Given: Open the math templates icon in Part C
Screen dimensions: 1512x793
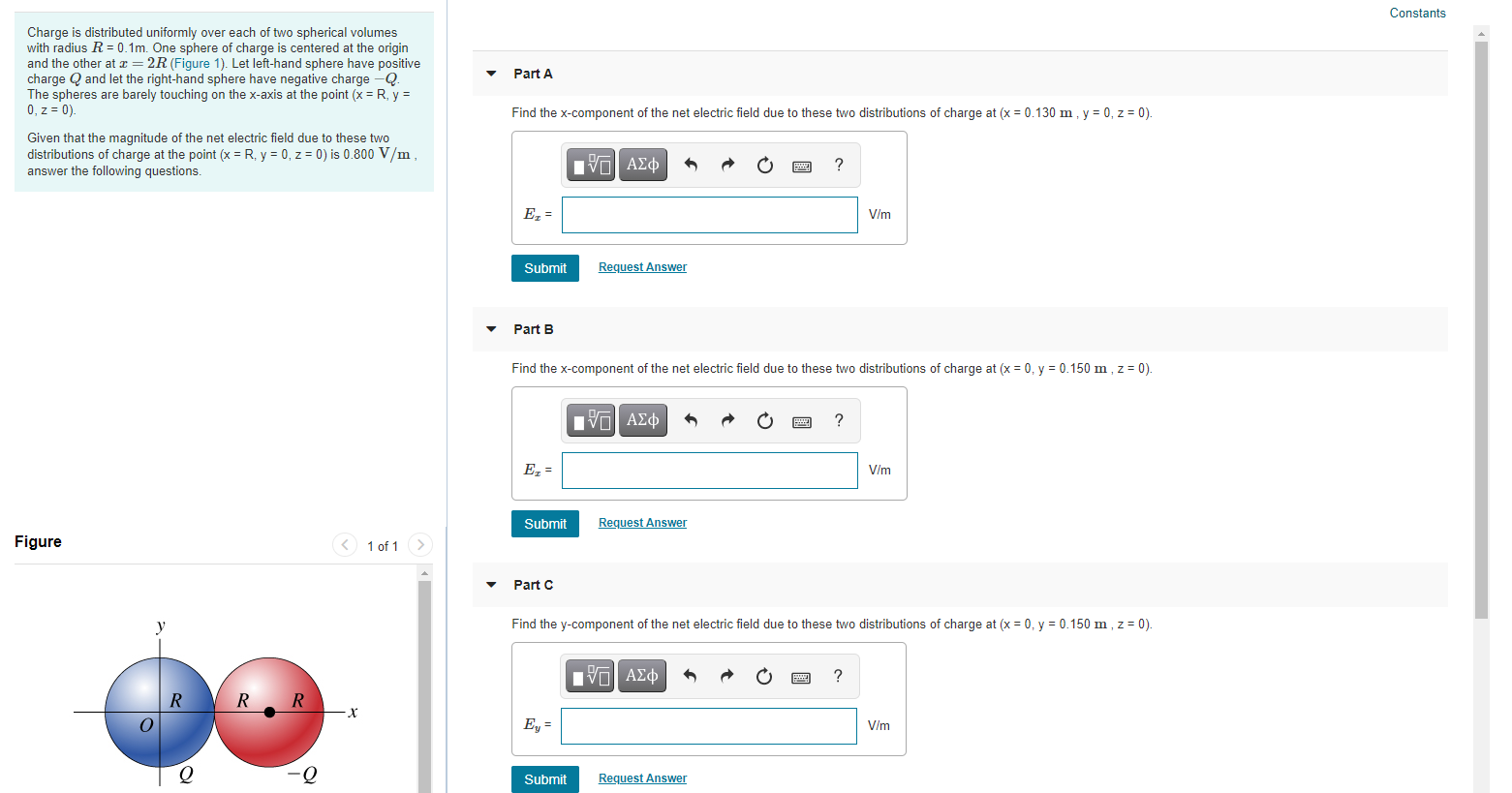Looking at the screenshot, I should click(589, 676).
